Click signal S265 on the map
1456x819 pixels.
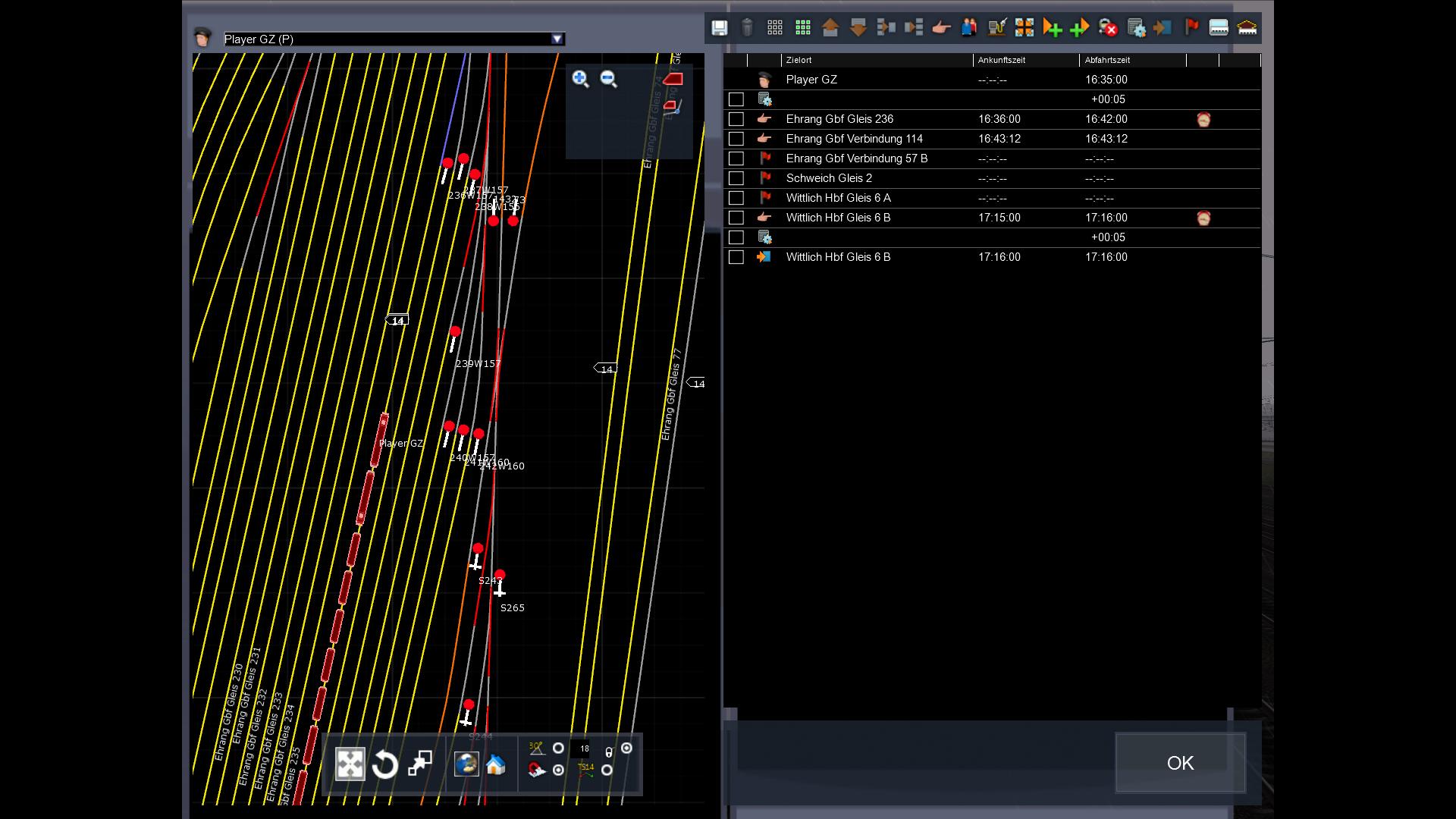[499, 582]
